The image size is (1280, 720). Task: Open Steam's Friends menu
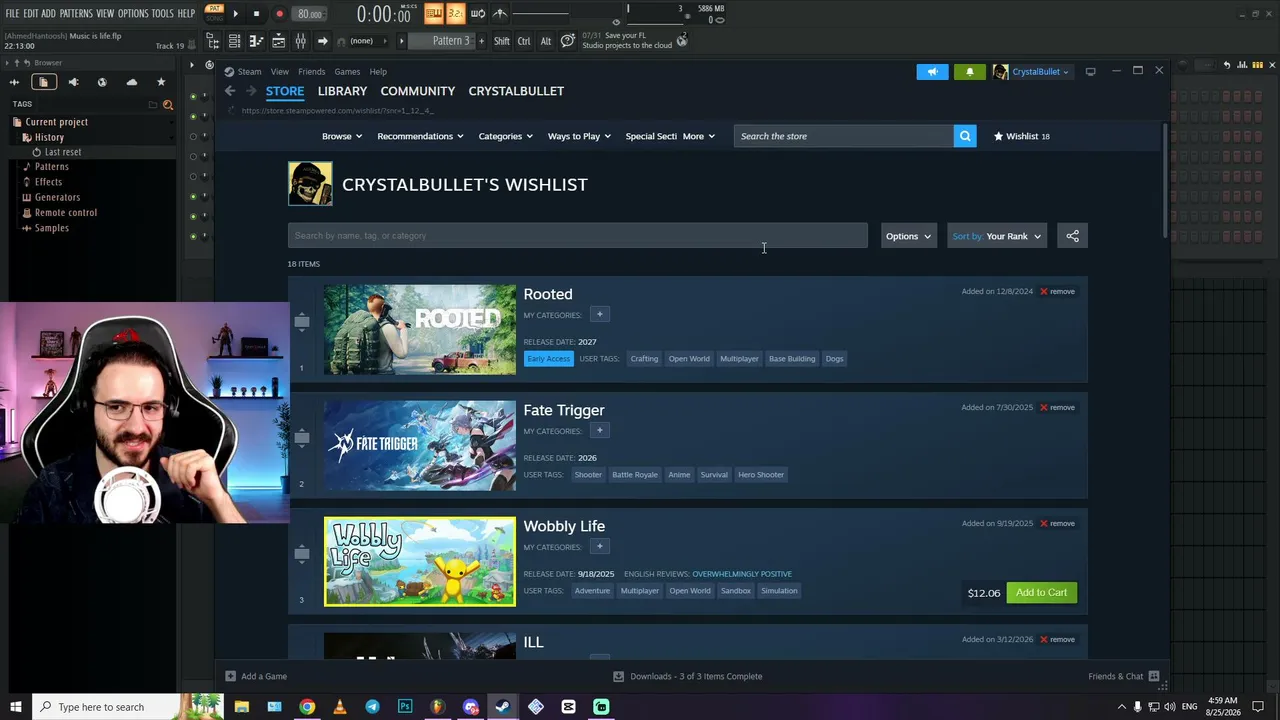[x=311, y=72]
